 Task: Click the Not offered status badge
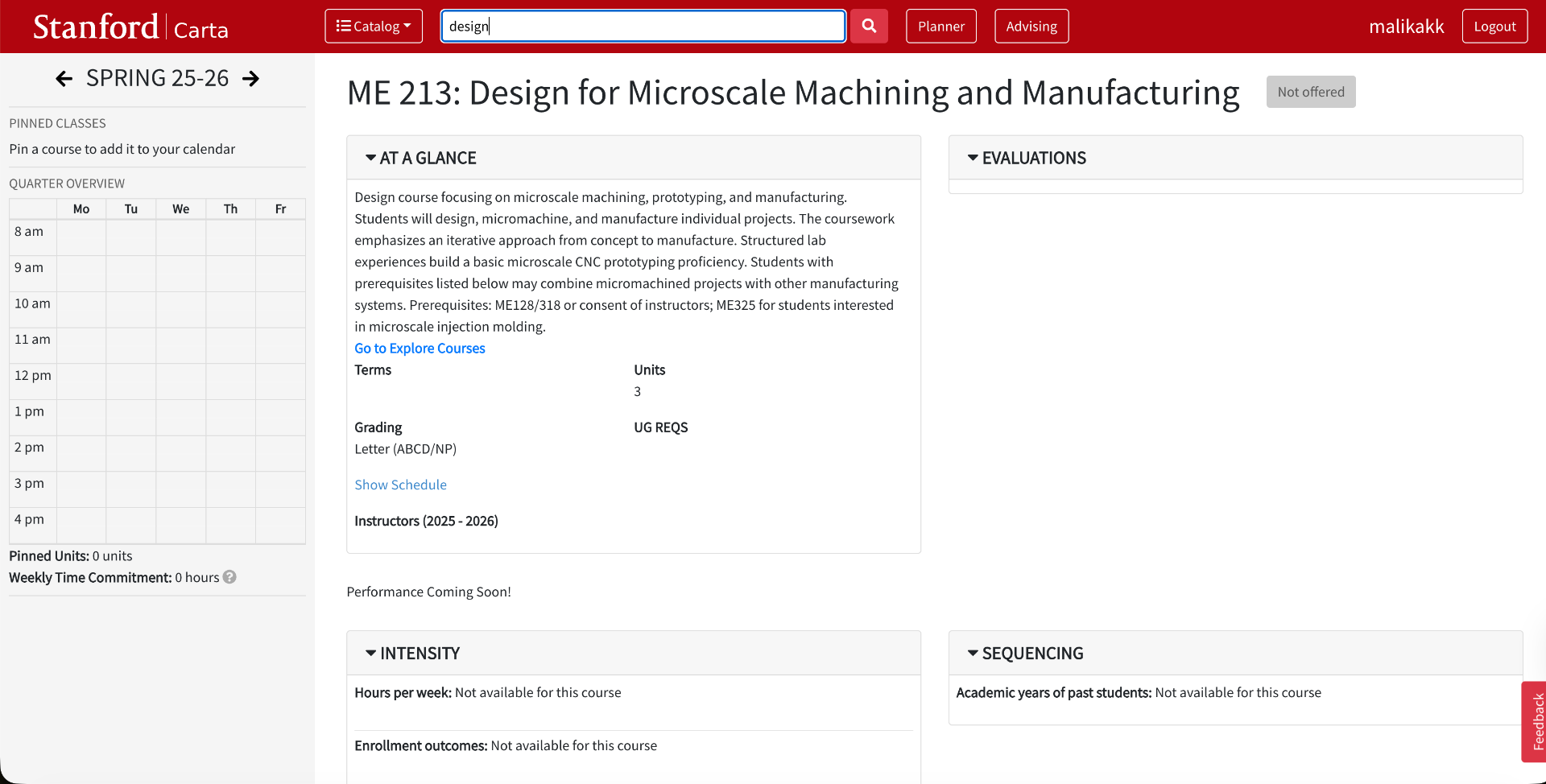(x=1311, y=92)
